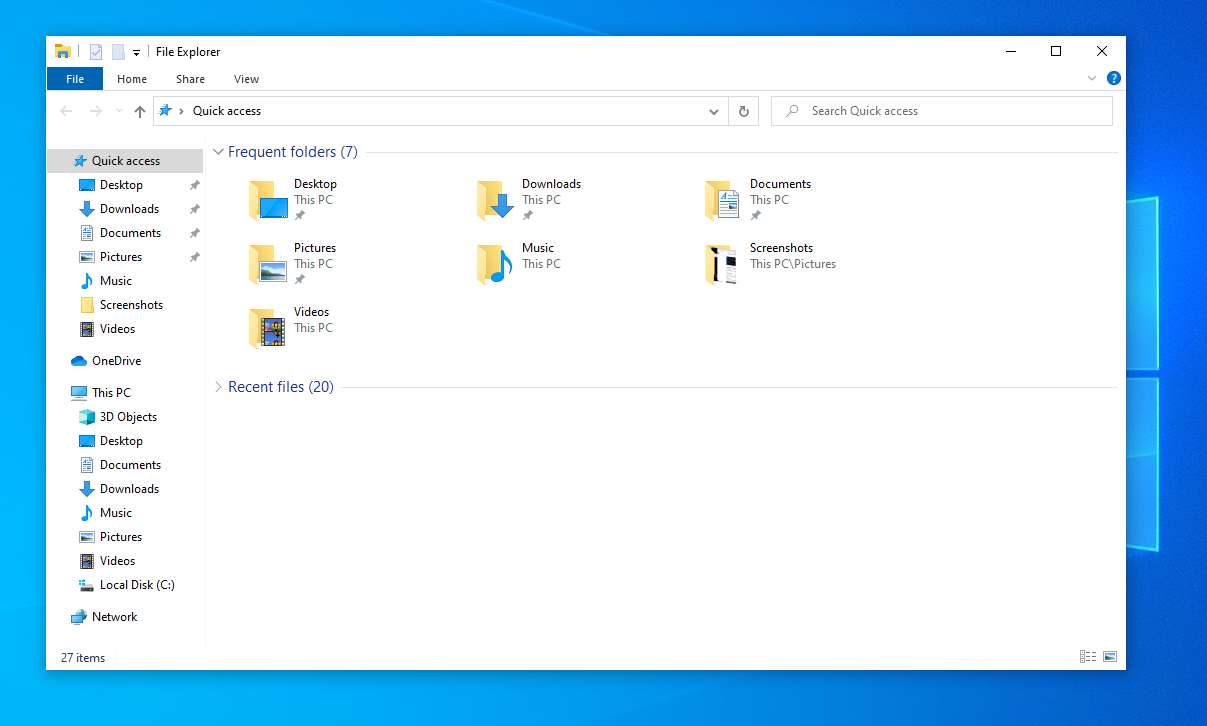The image size is (1207, 726).
Task: Open Local Disk (C:) in the sidebar
Action: (134, 584)
